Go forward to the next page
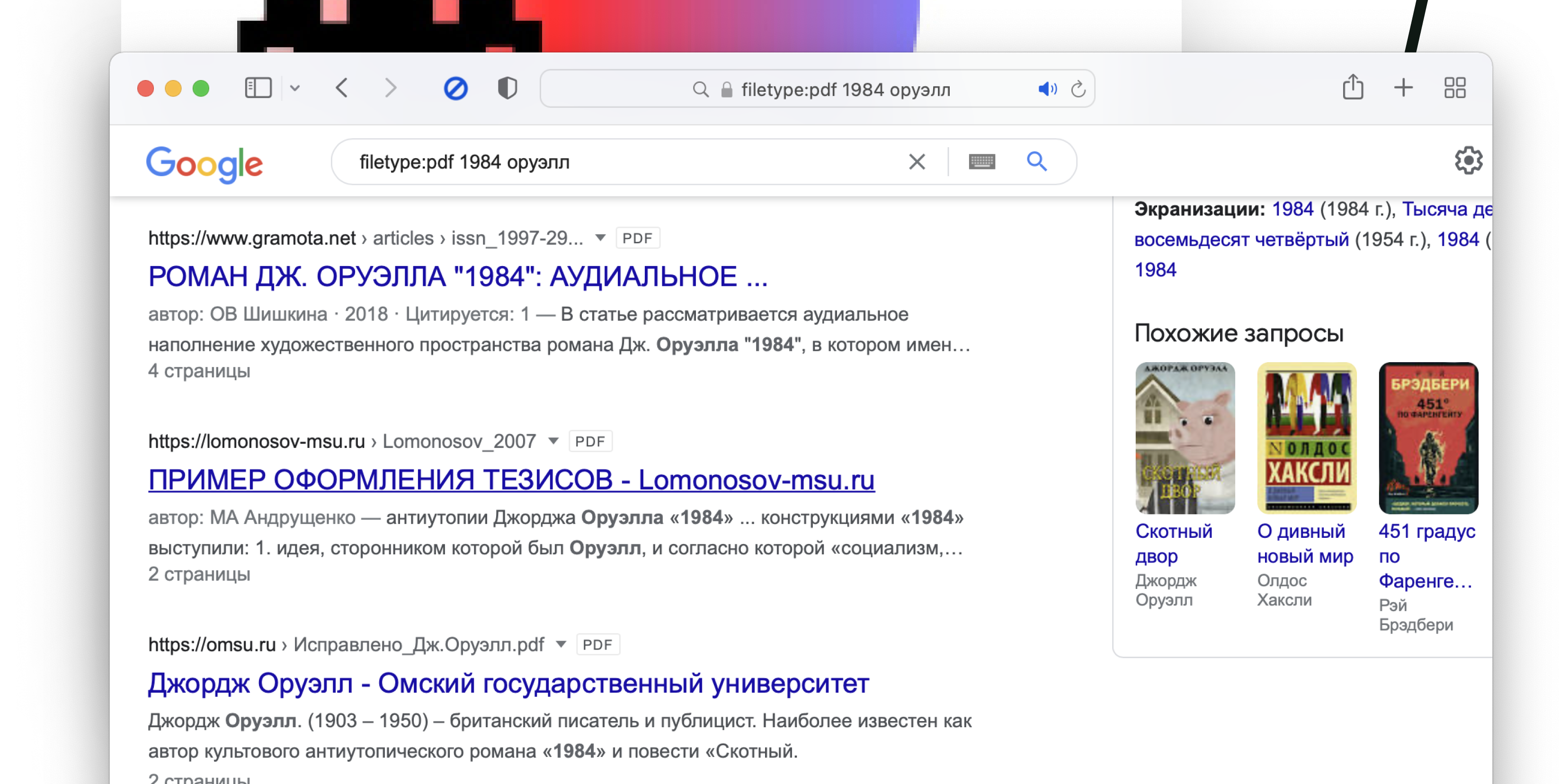1568x784 pixels. pyautogui.click(x=391, y=88)
